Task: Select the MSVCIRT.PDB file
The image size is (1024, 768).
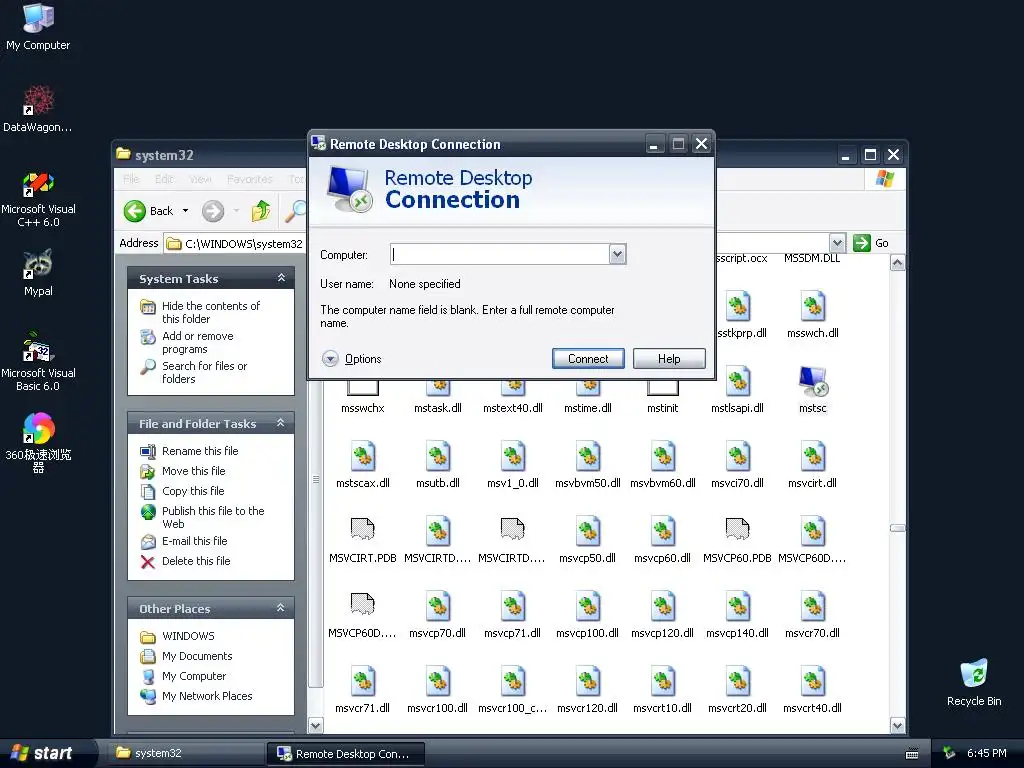Action: (362, 540)
